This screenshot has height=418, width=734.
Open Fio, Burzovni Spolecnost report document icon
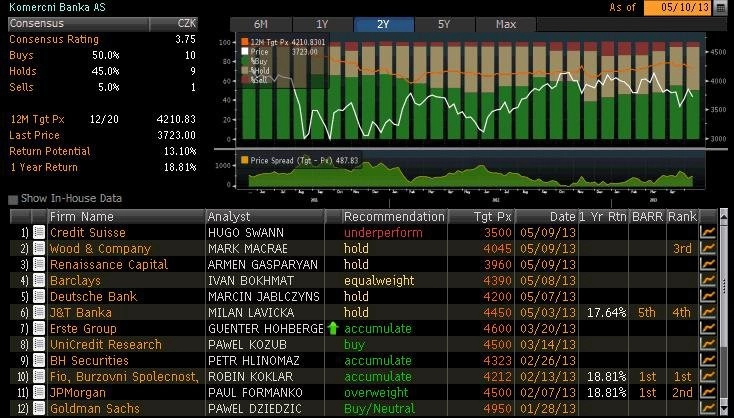pyautogui.click(x=39, y=376)
